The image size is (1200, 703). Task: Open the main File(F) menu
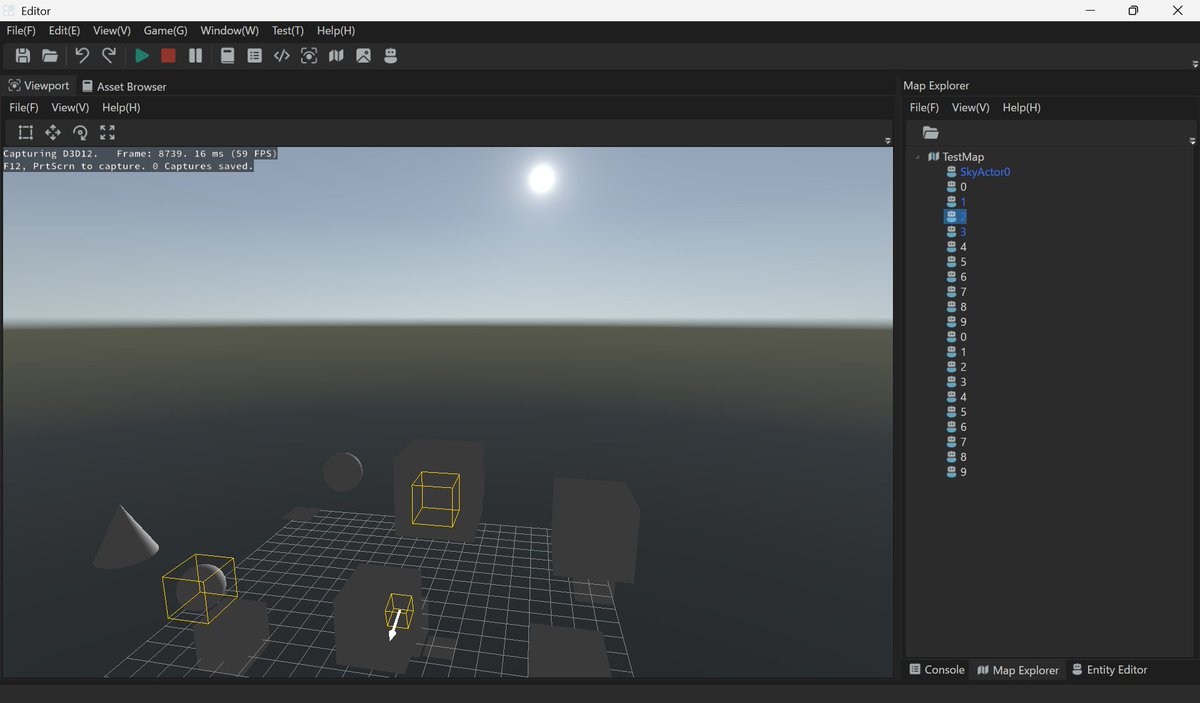20,31
